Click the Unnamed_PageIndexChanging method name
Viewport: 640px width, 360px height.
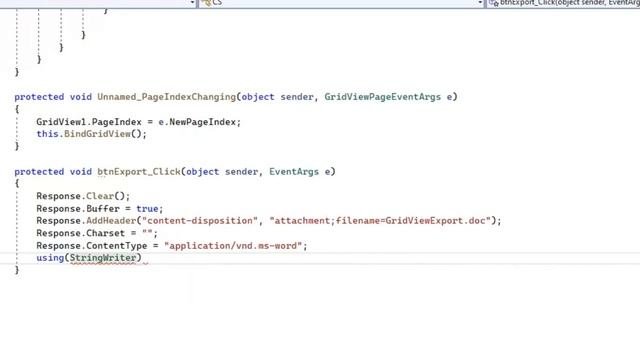[167, 97]
